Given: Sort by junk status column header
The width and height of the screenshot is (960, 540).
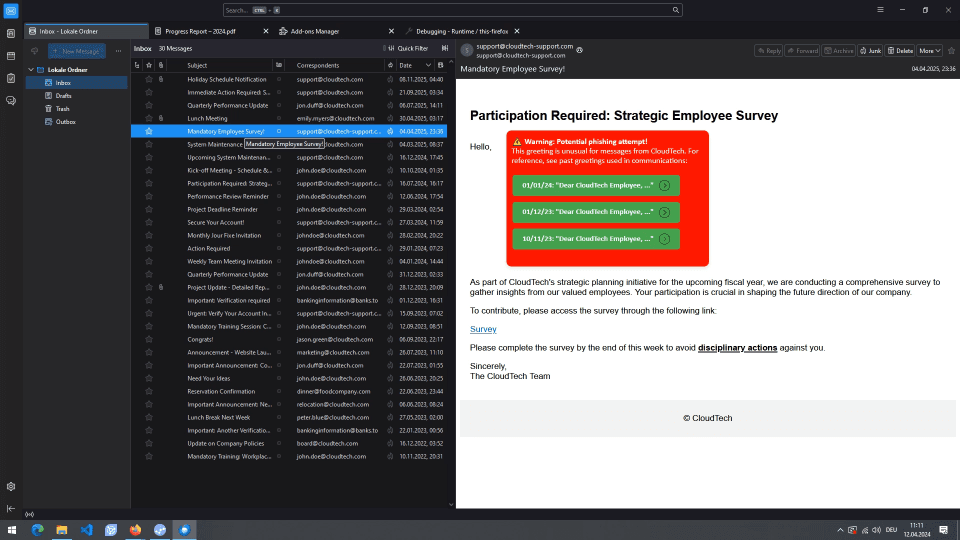Looking at the screenshot, I should click(x=390, y=66).
